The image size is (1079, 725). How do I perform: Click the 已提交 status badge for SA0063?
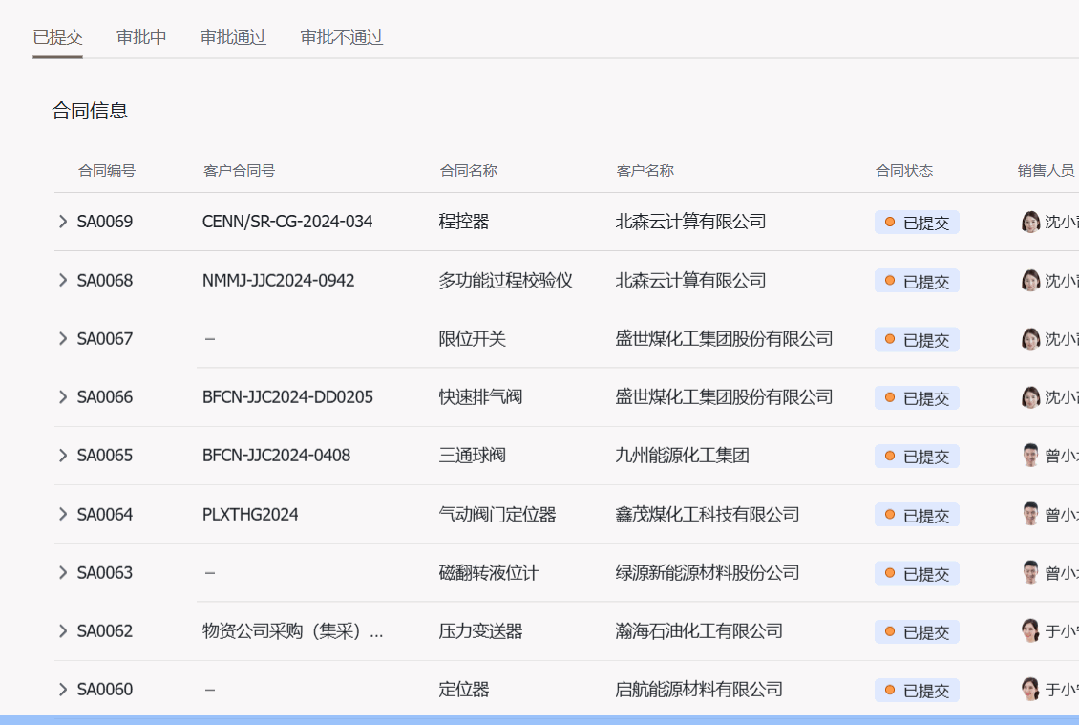point(917,574)
